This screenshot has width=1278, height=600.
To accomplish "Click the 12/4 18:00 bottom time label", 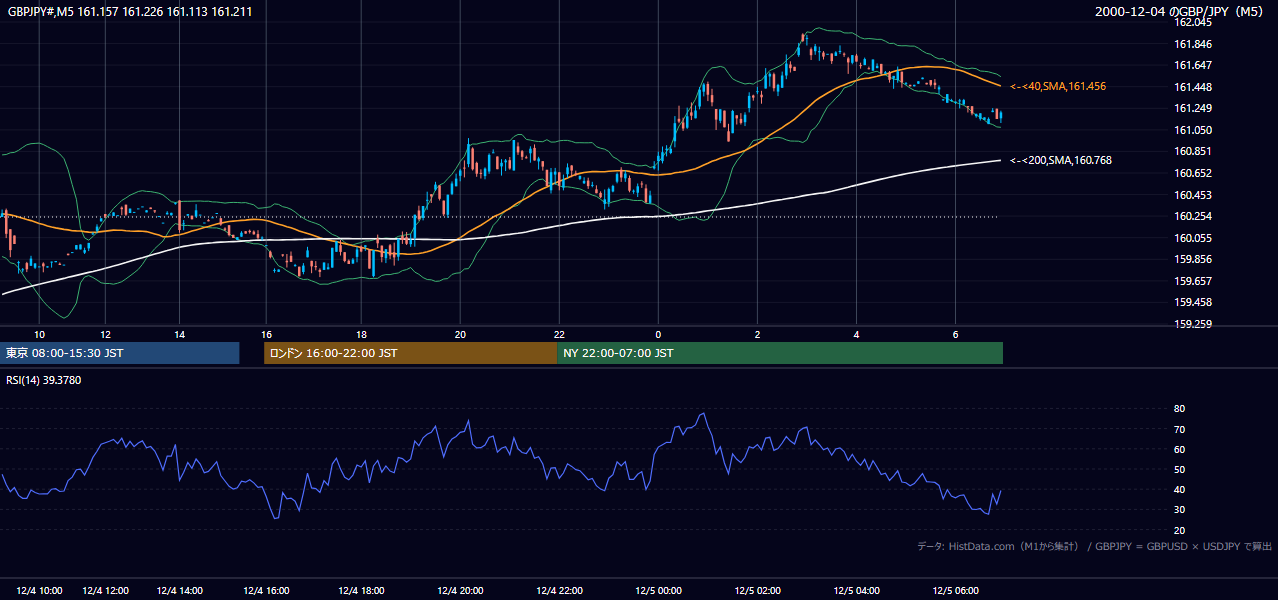I will click(361, 591).
